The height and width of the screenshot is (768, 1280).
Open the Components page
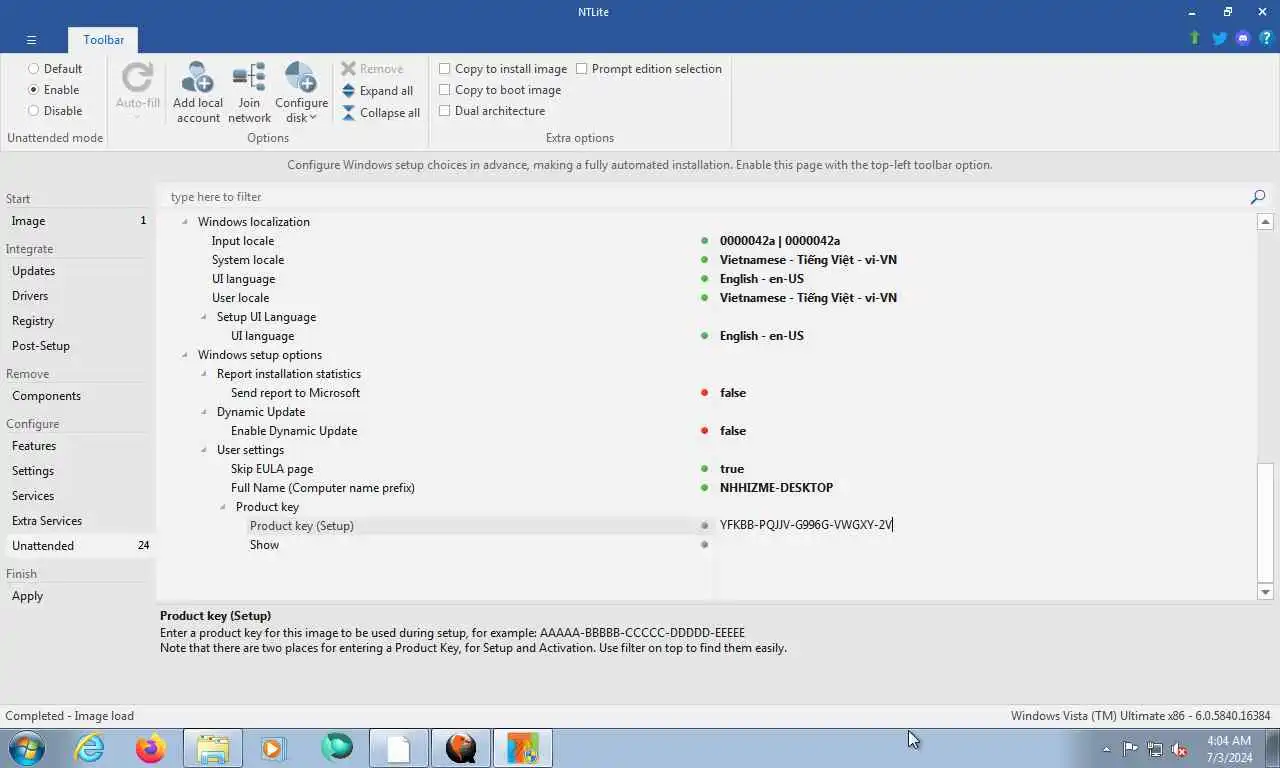(77, 396)
